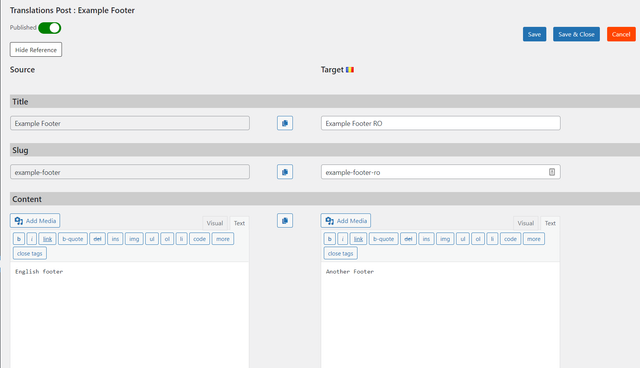Click source Title field Example Footer

click(130, 123)
